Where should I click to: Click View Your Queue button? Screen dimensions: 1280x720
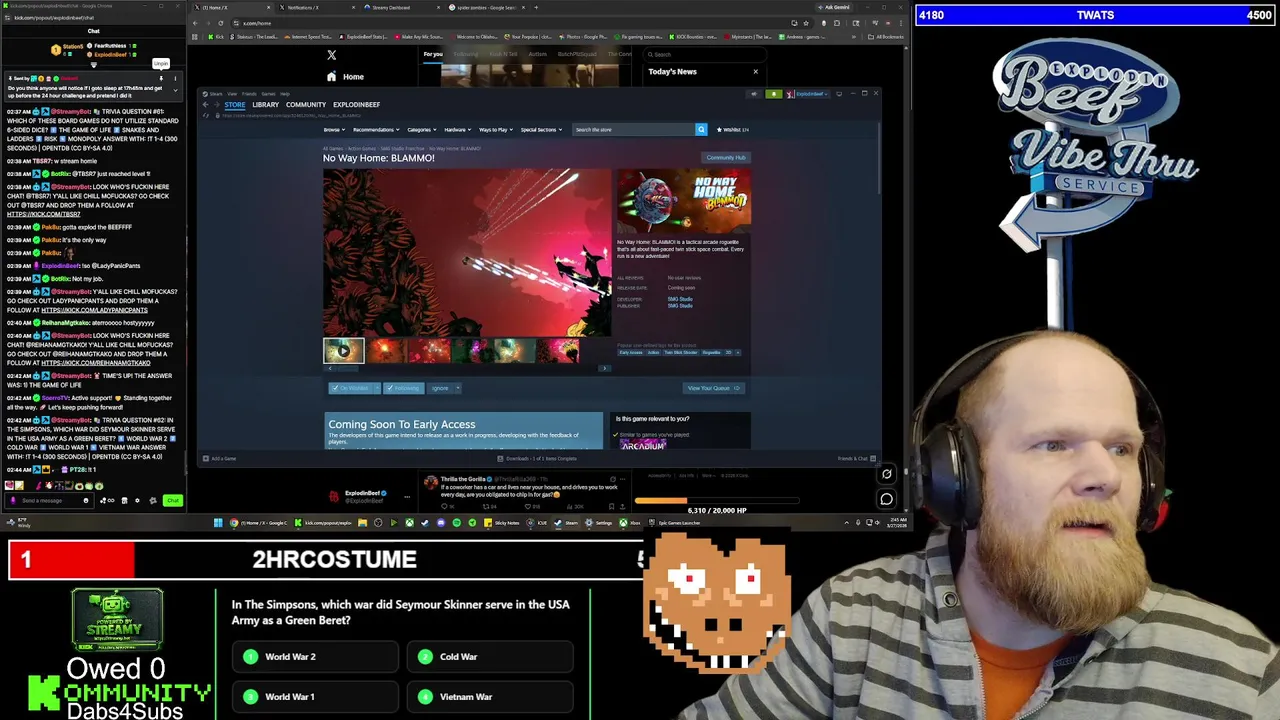point(713,388)
